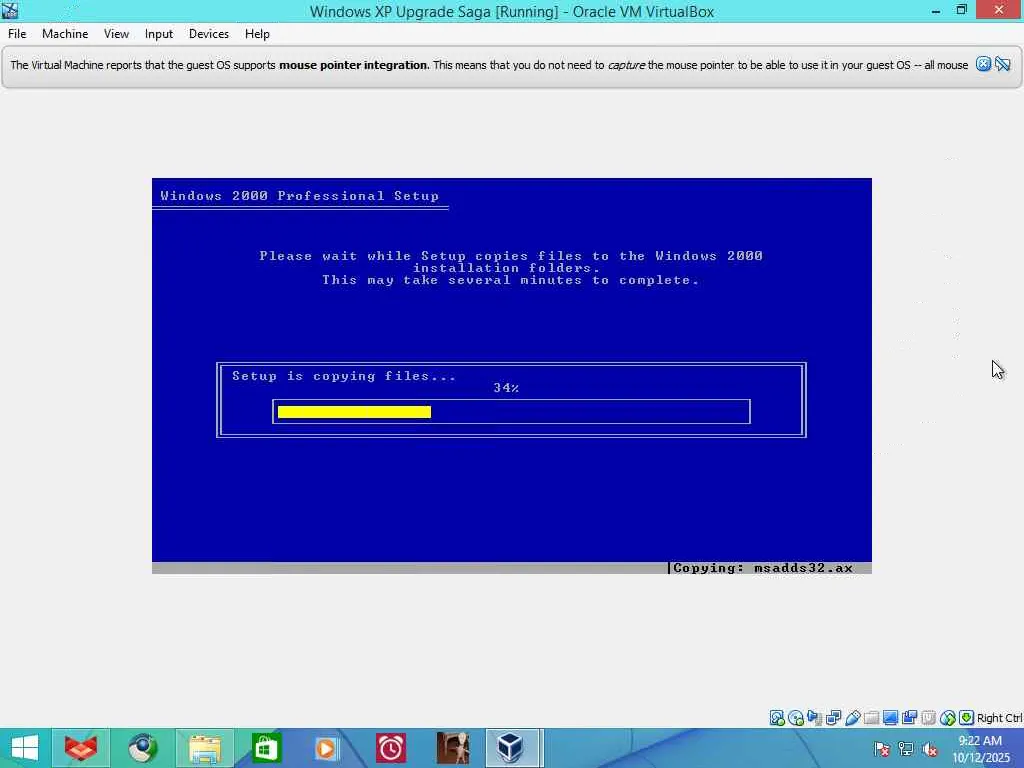This screenshot has height=768, width=1024.
Task: Open the Windows Start button
Action: pyautogui.click(x=25, y=748)
